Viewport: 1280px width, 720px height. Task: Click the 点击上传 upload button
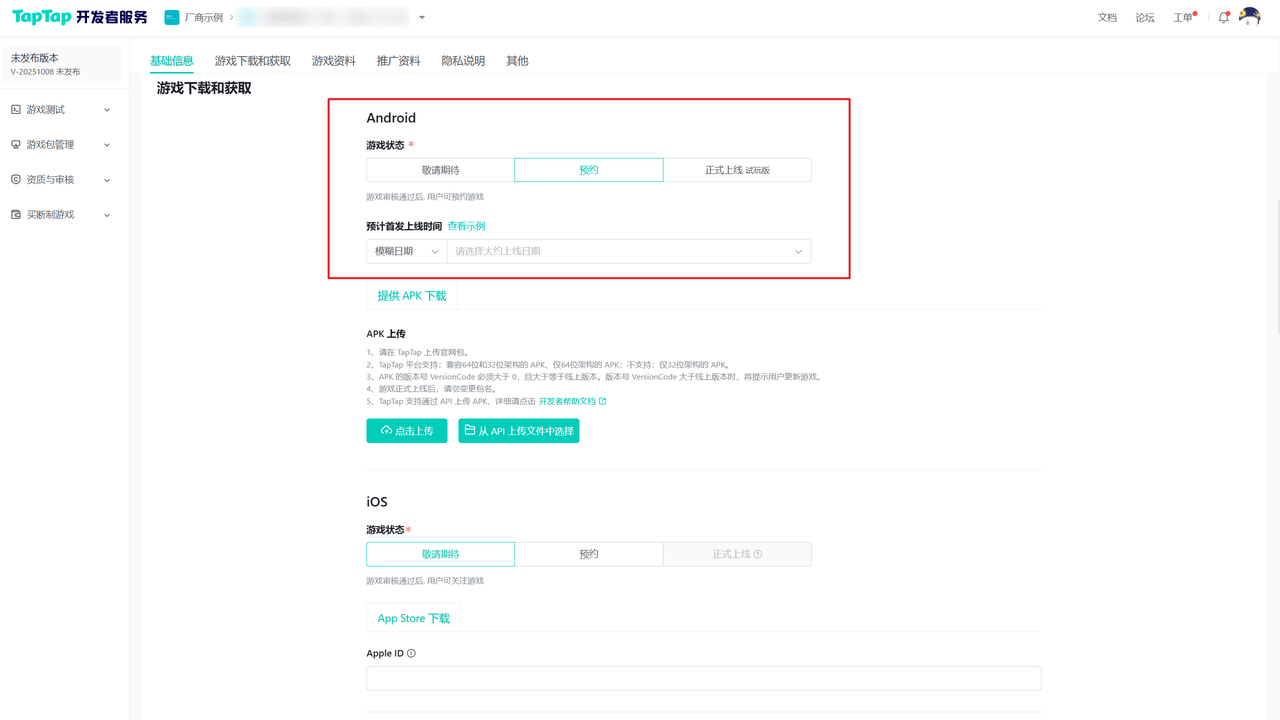coord(406,431)
